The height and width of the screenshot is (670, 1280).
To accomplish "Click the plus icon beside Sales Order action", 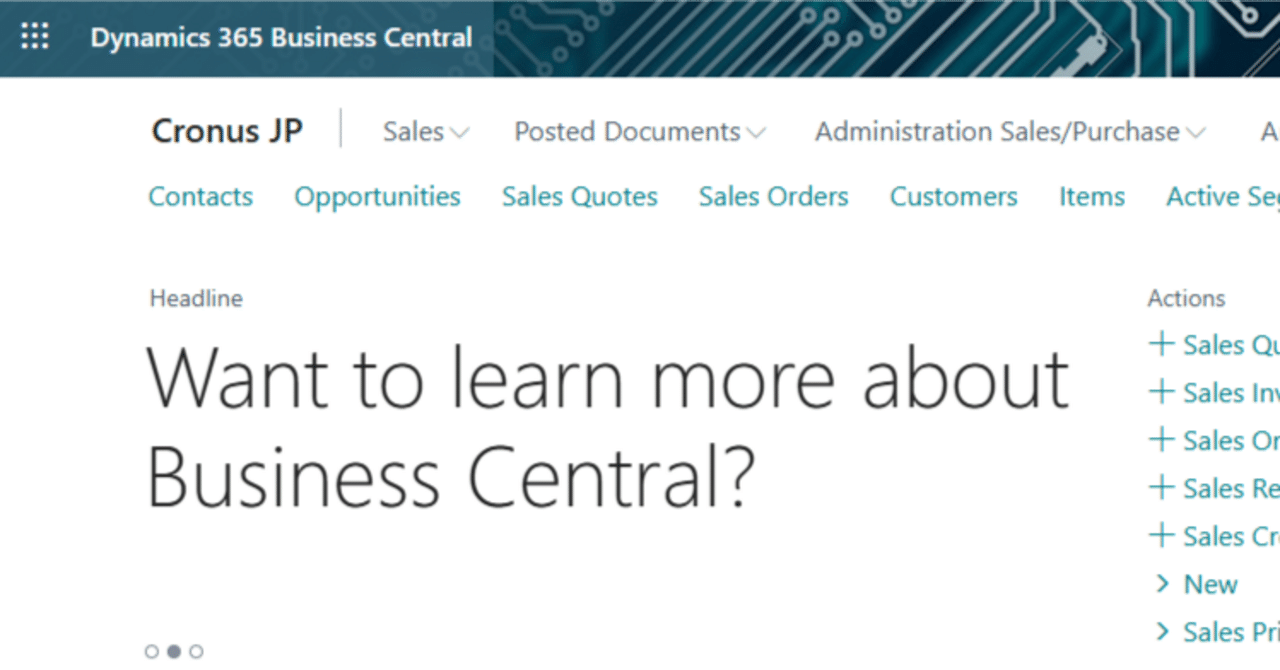I will (x=1162, y=440).
